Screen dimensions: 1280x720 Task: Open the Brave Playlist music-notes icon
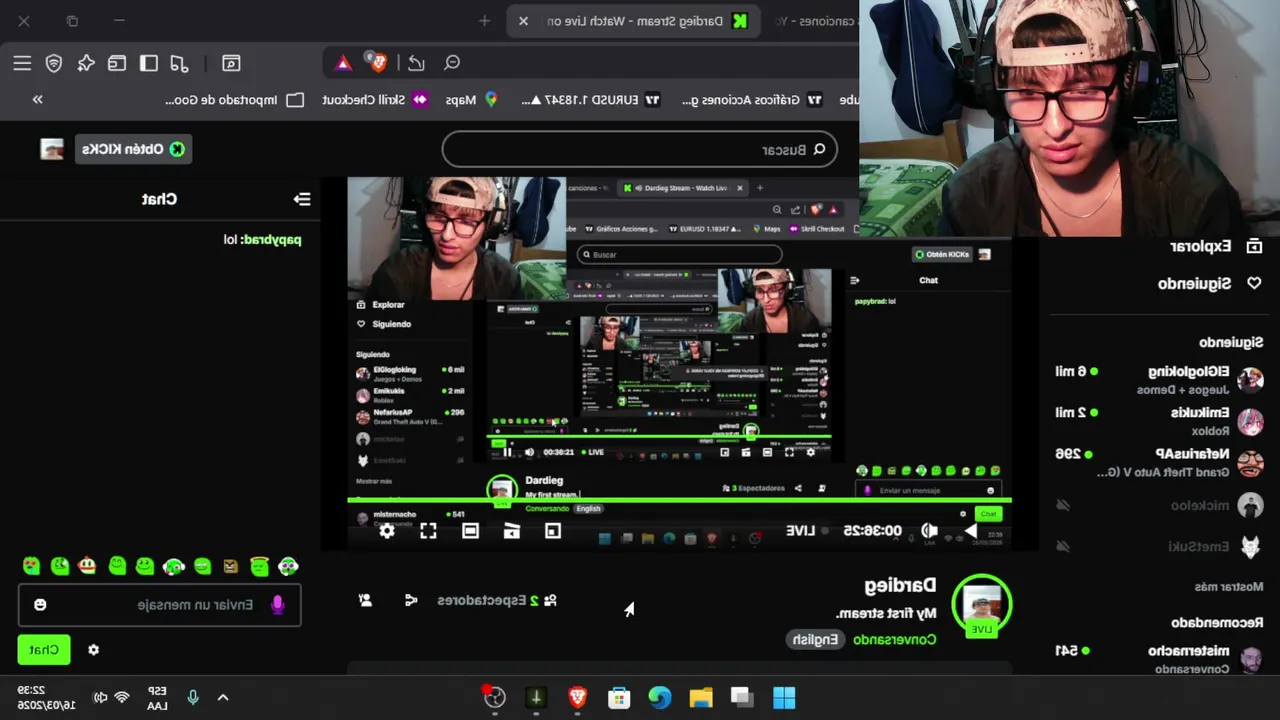tap(180, 63)
